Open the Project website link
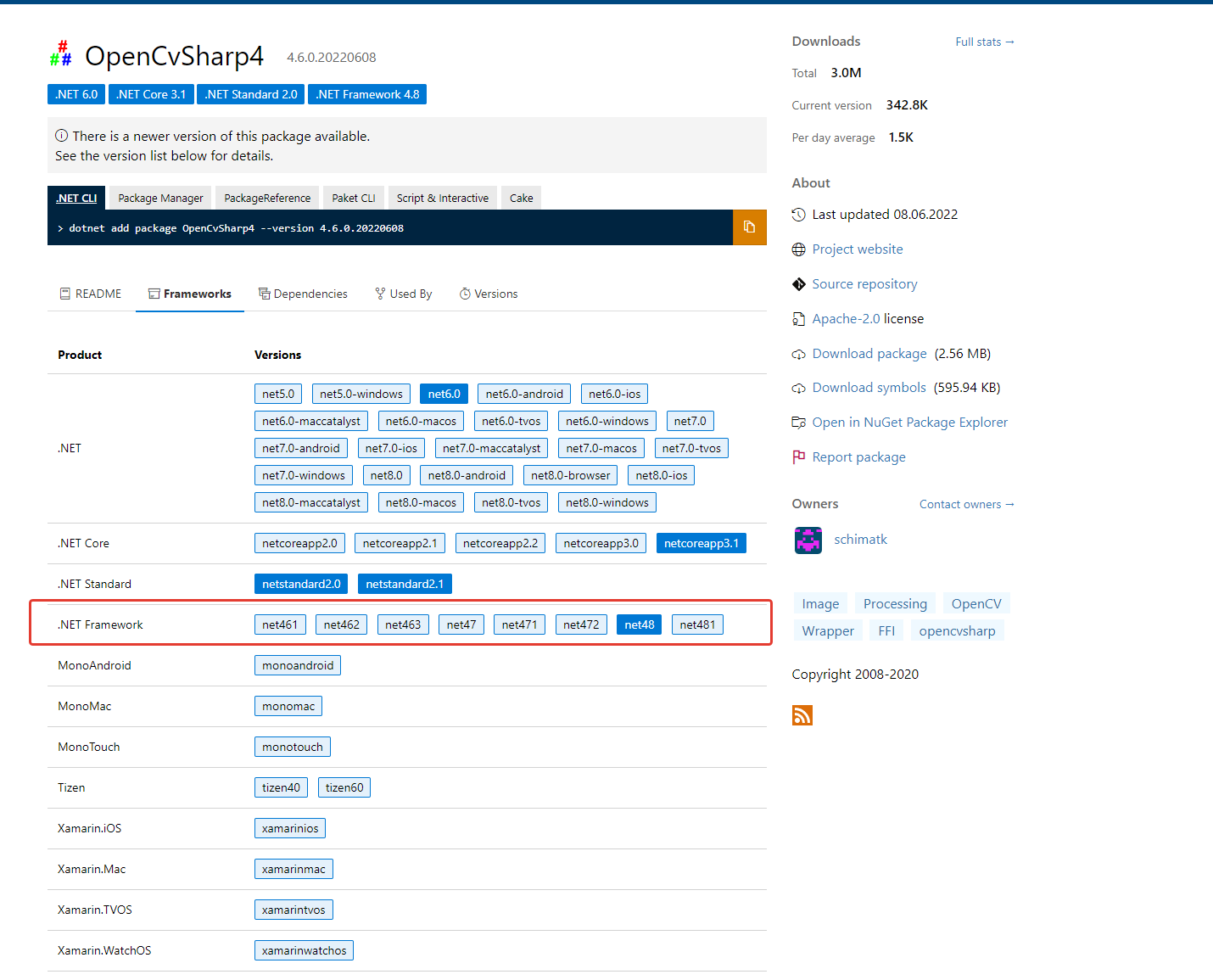1213x980 pixels. click(x=858, y=249)
